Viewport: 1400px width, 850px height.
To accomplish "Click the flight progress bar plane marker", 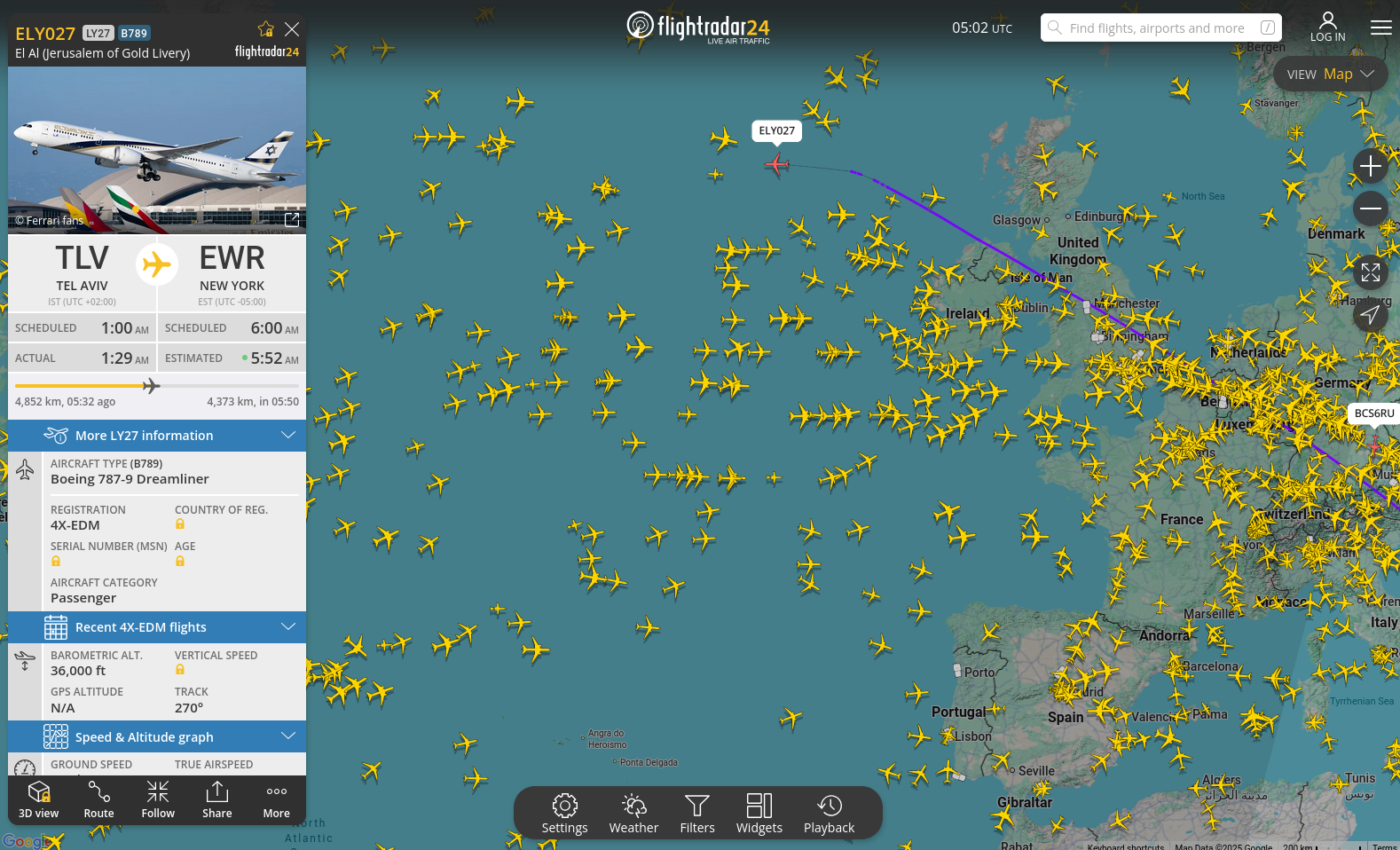I will click(152, 386).
